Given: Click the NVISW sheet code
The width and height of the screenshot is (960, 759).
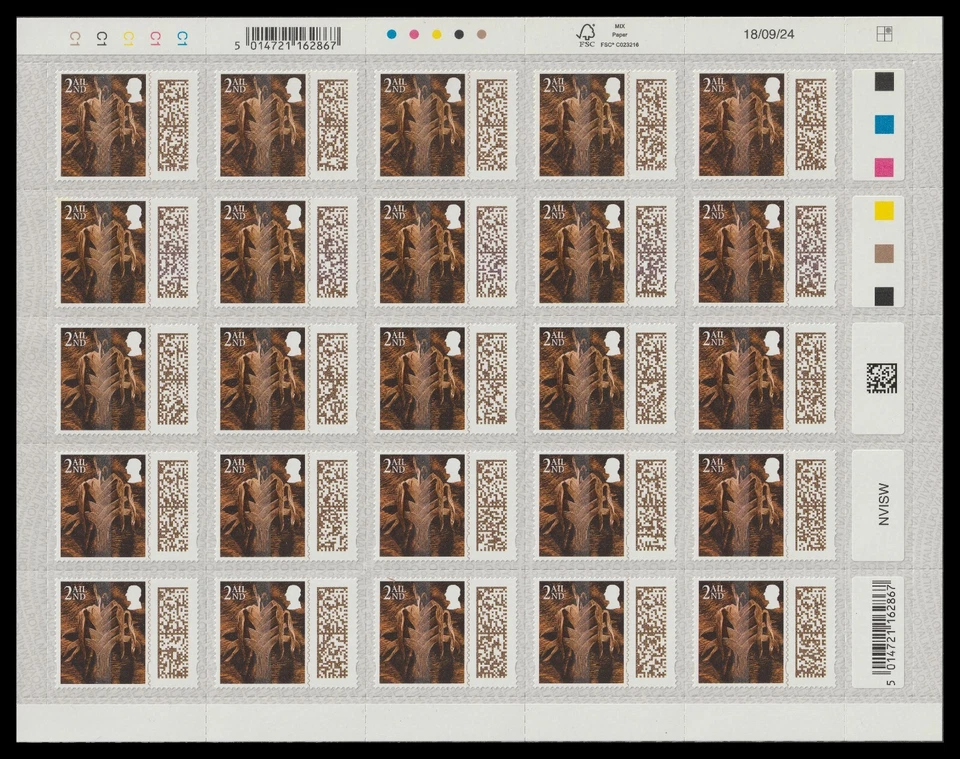Looking at the screenshot, I should [883, 504].
